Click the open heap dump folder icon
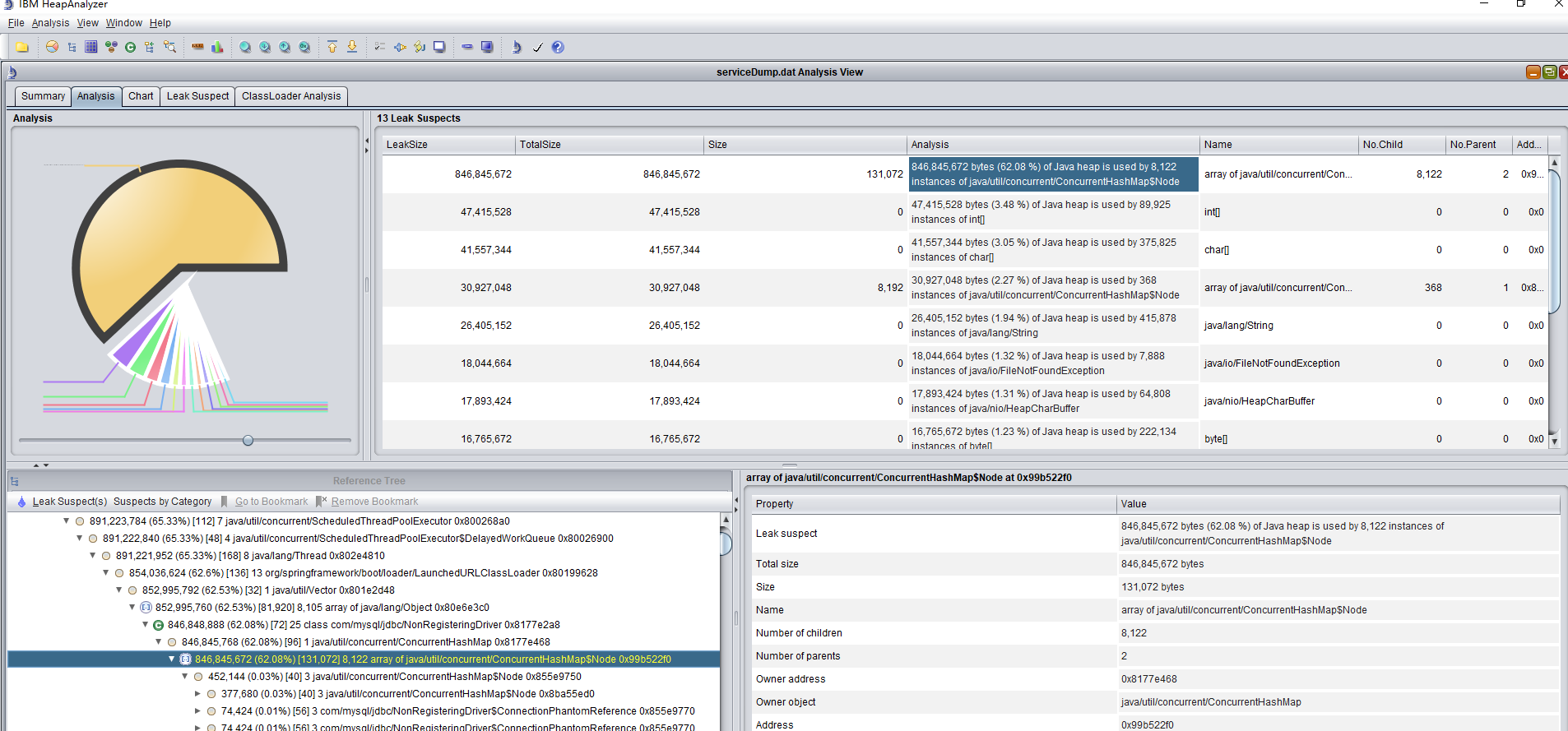The height and width of the screenshot is (731, 1568). [x=22, y=47]
